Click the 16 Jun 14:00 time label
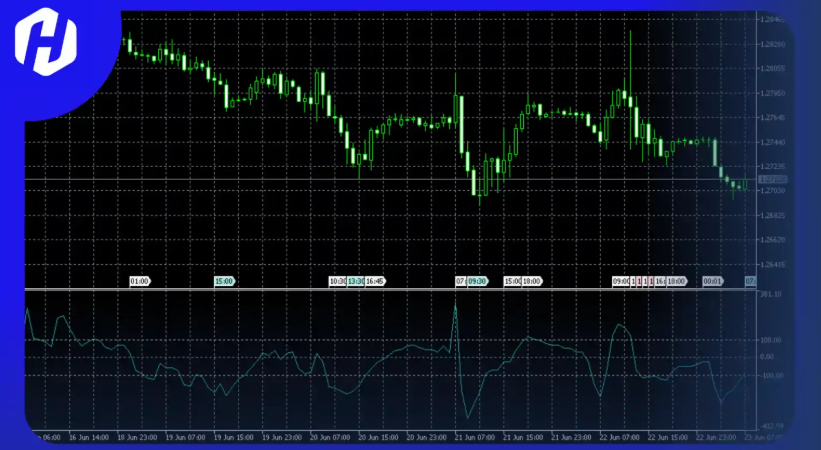821x450 pixels. tap(89, 437)
